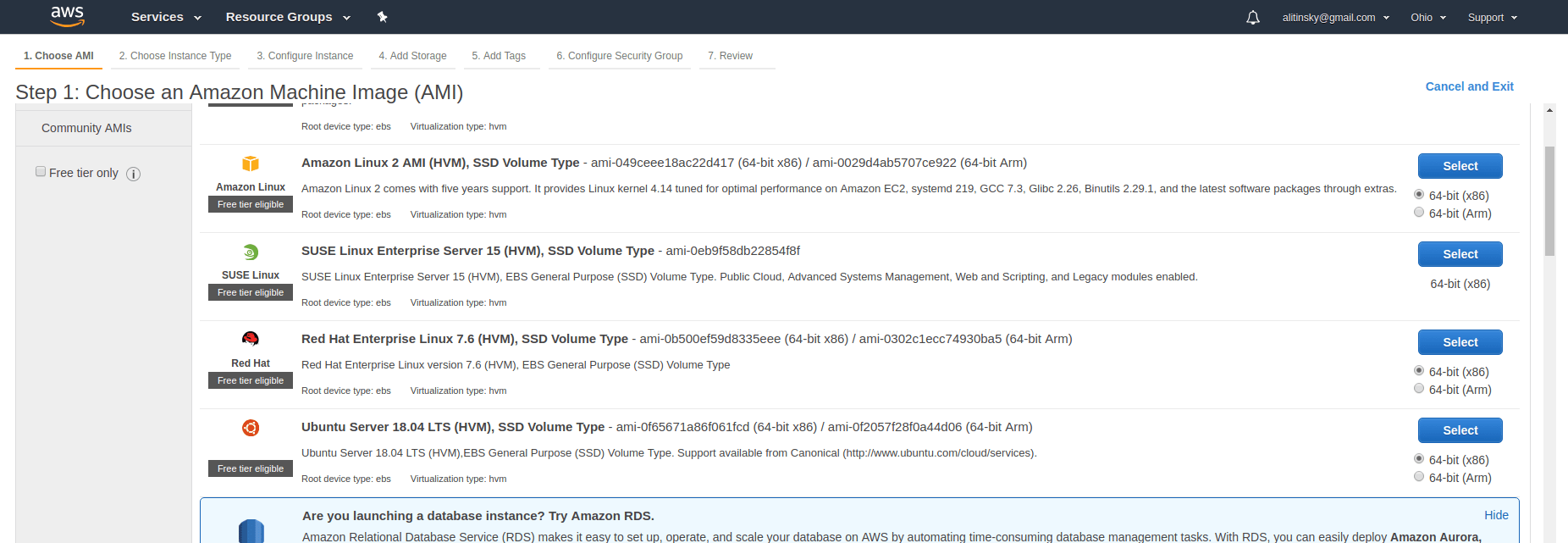Go to 6. Configure Security Group tab
The height and width of the screenshot is (543, 1568).
click(620, 56)
